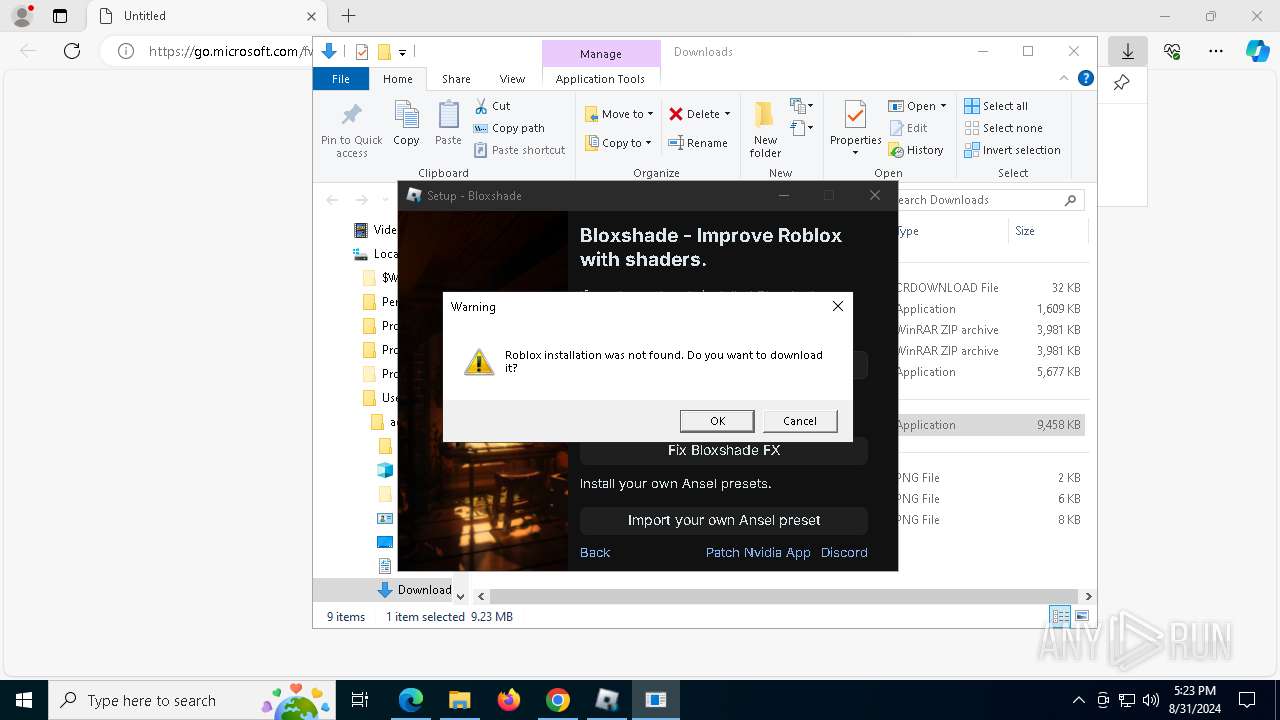Refresh the Edge page

click(x=72, y=51)
